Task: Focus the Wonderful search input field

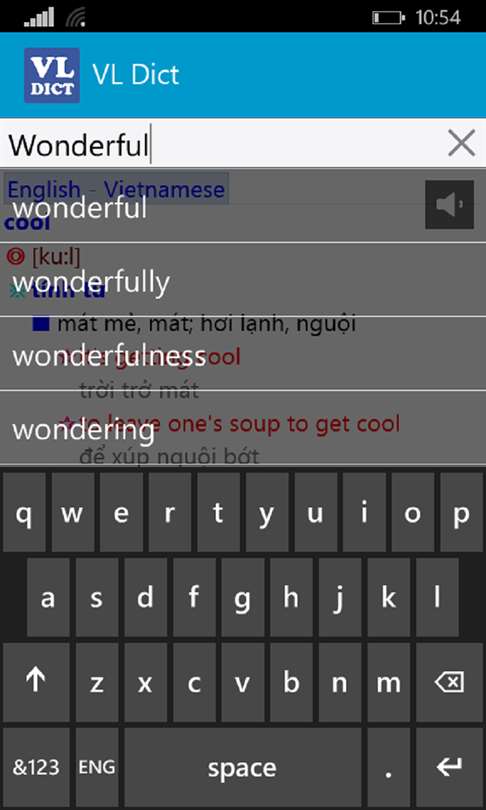Action: [x=222, y=144]
